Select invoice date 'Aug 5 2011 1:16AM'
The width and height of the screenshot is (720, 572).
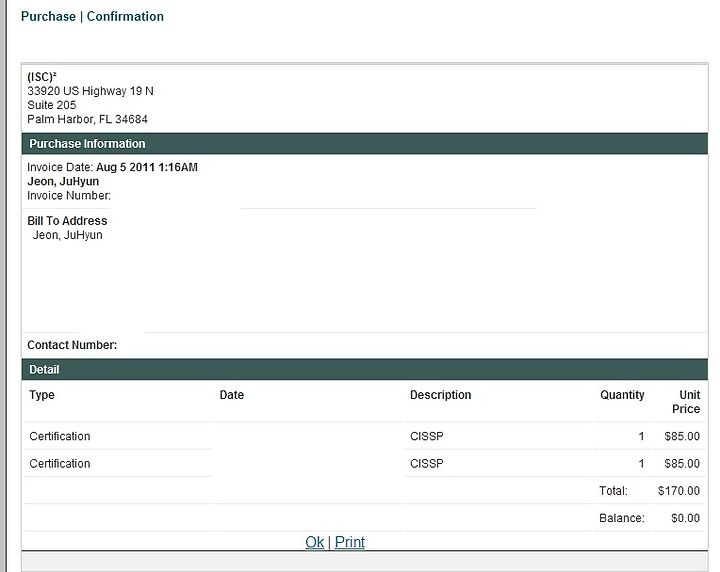point(147,167)
